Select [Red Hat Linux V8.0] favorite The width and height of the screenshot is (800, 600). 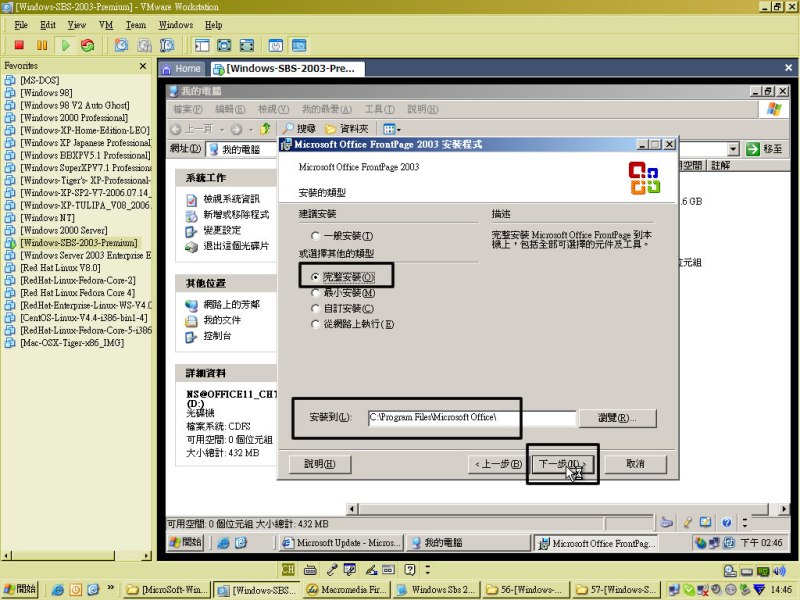60,268
